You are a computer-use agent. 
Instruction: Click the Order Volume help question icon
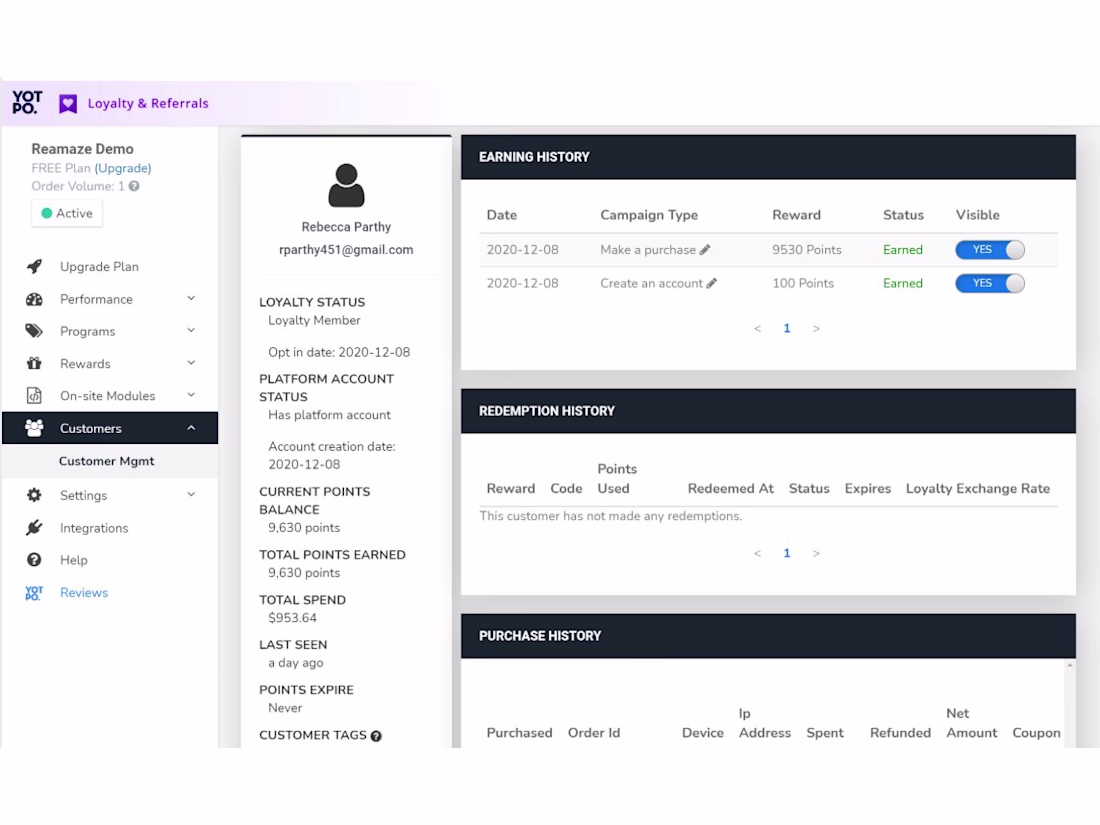pos(134,186)
